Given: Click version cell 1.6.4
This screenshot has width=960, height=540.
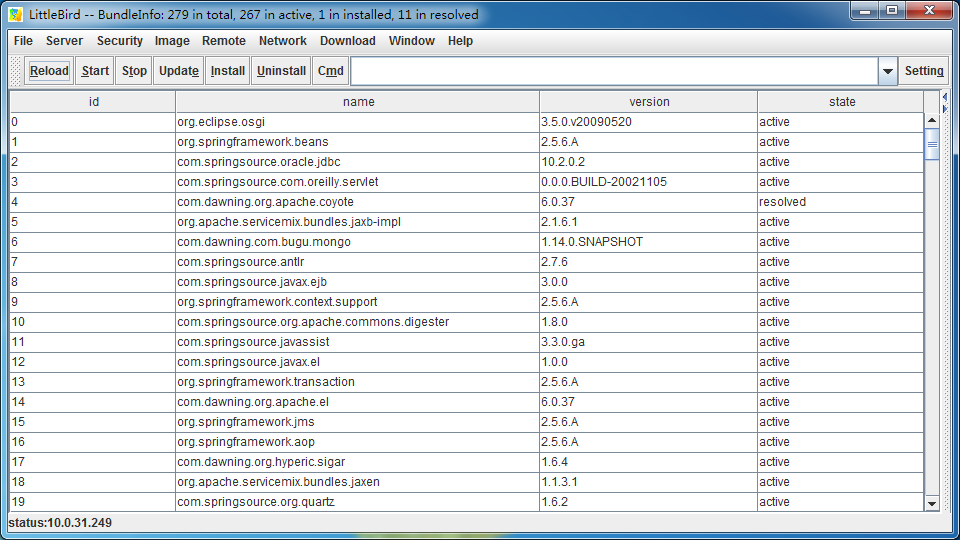Looking at the screenshot, I should click(x=648, y=462).
